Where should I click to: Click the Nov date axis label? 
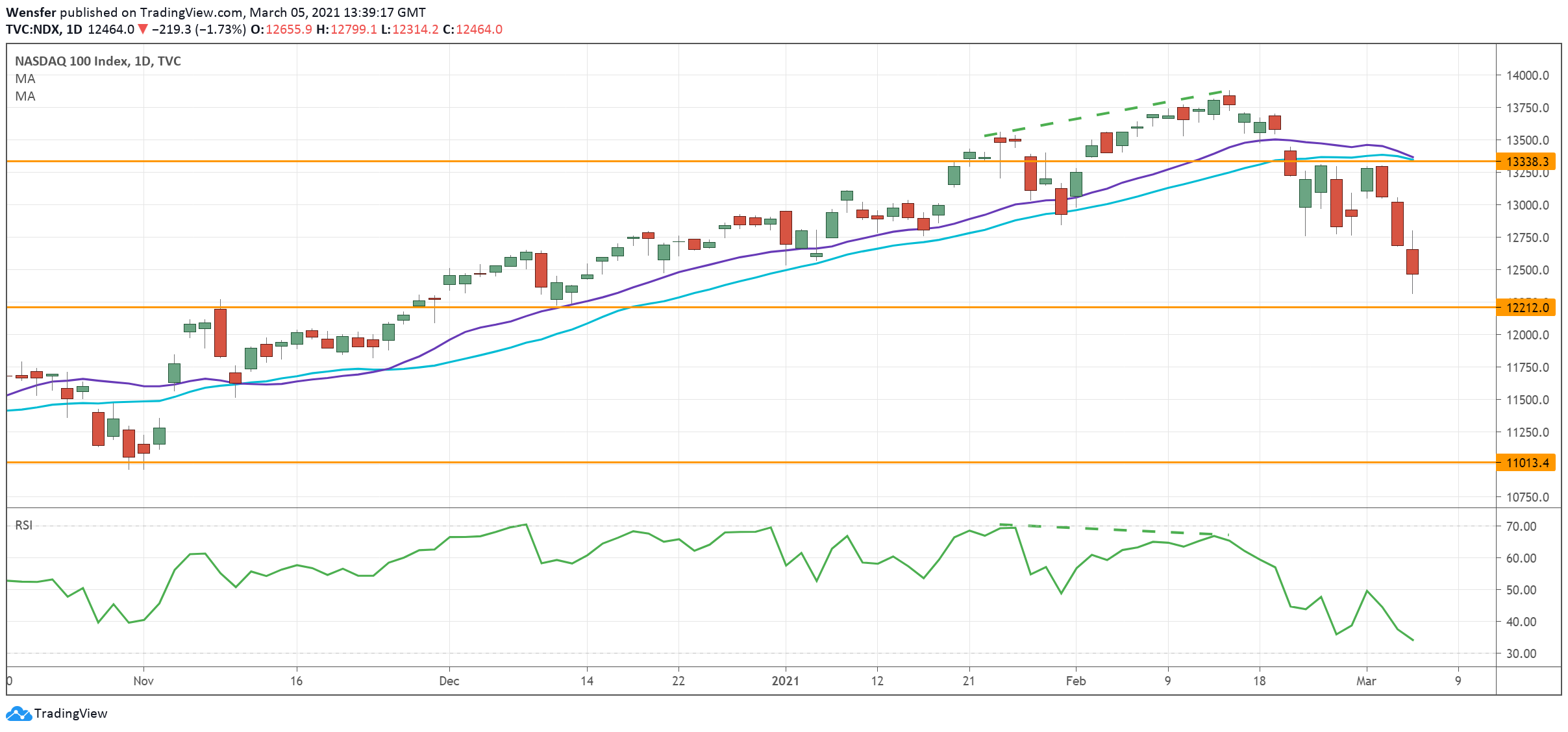pos(143,681)
